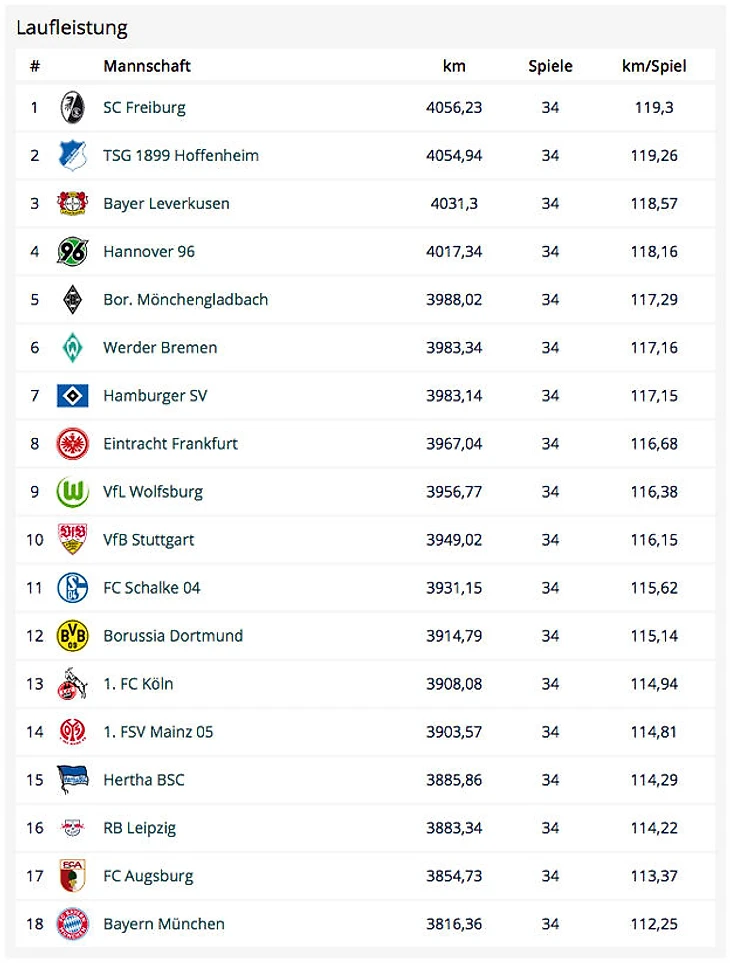This screenshot has width=730, height=963.
Task: Open the 1. FC Köln team link
Action: click(x=140, y=683)
